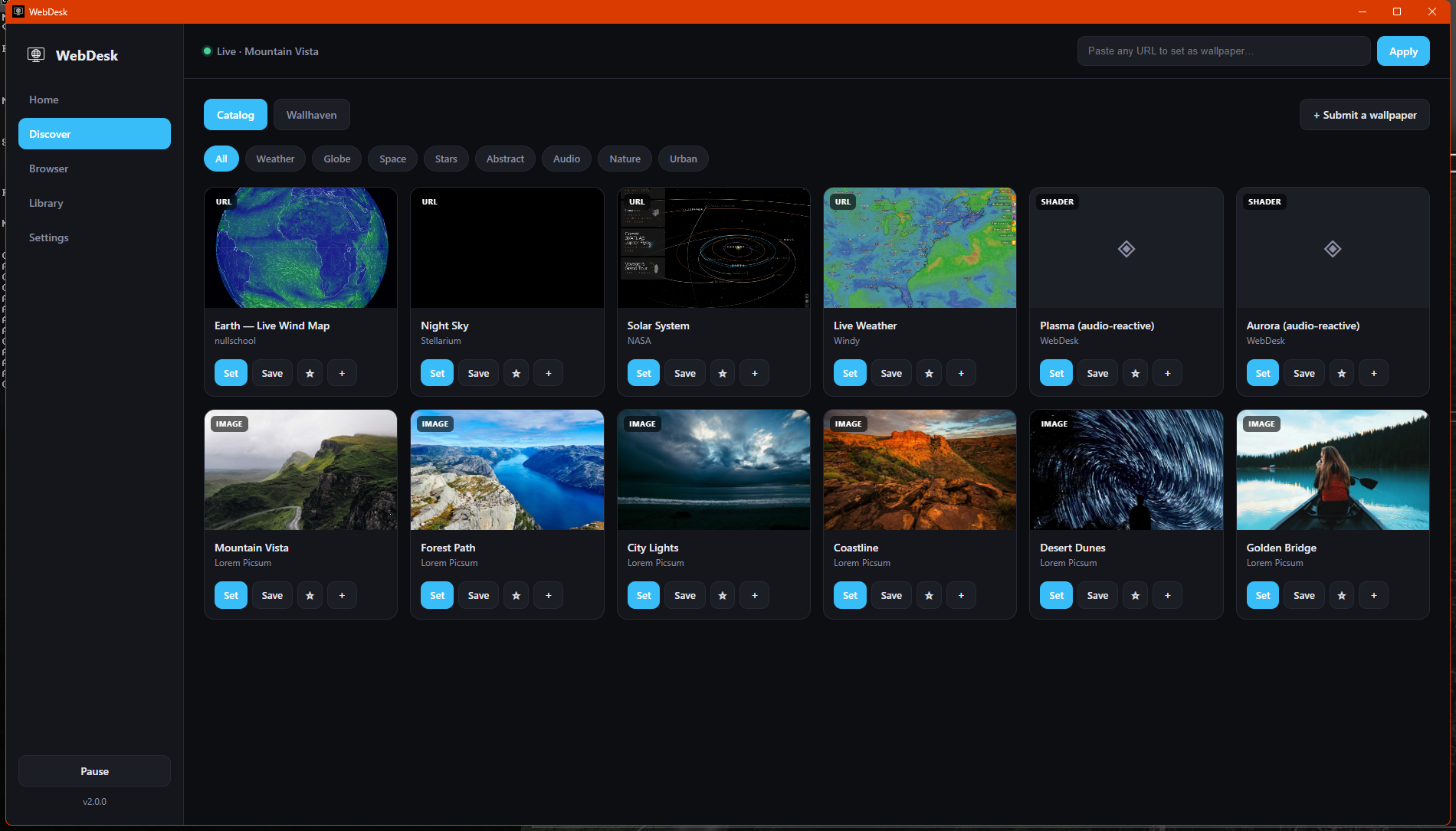This screenshot has width=1456, height=831.
Task: Filter catalog by Weather category
Action: pos(275,159)
